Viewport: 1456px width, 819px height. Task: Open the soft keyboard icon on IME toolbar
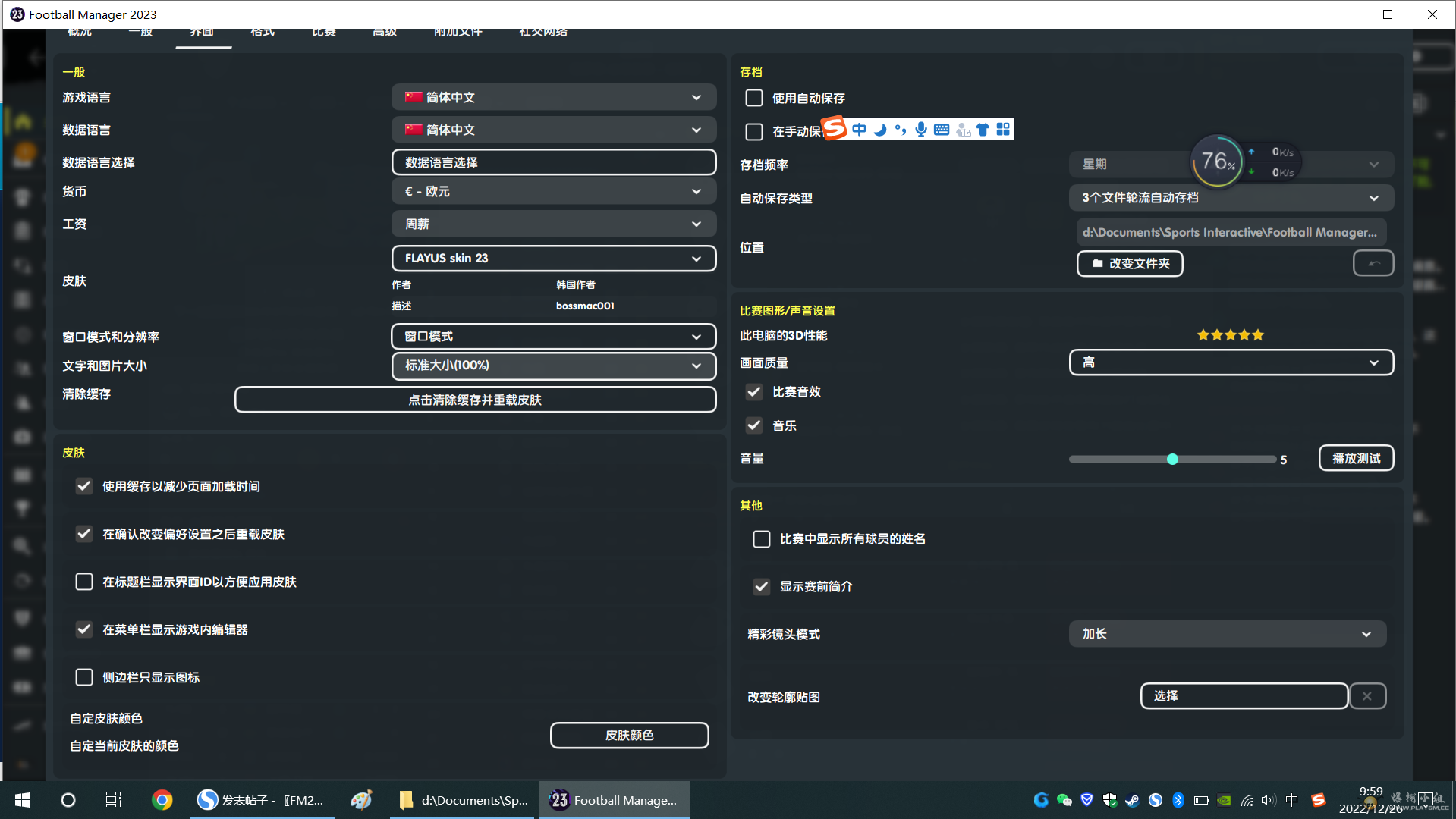point(942,130)
